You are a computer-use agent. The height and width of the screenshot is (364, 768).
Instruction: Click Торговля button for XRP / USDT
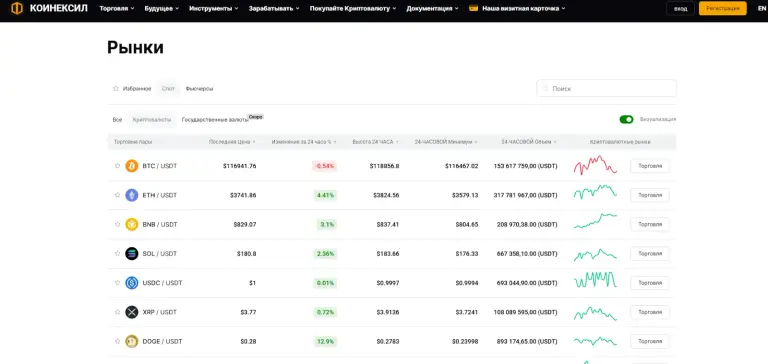tap(649, 312)
